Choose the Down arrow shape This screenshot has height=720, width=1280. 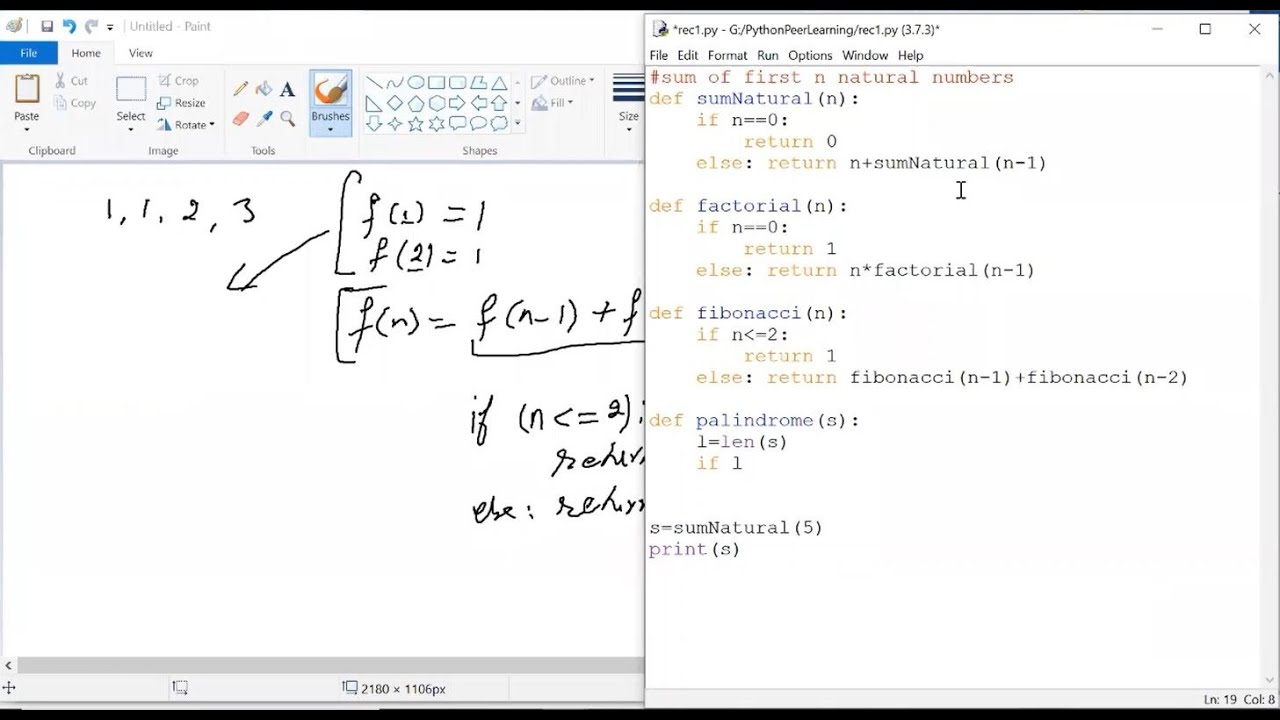374,124
